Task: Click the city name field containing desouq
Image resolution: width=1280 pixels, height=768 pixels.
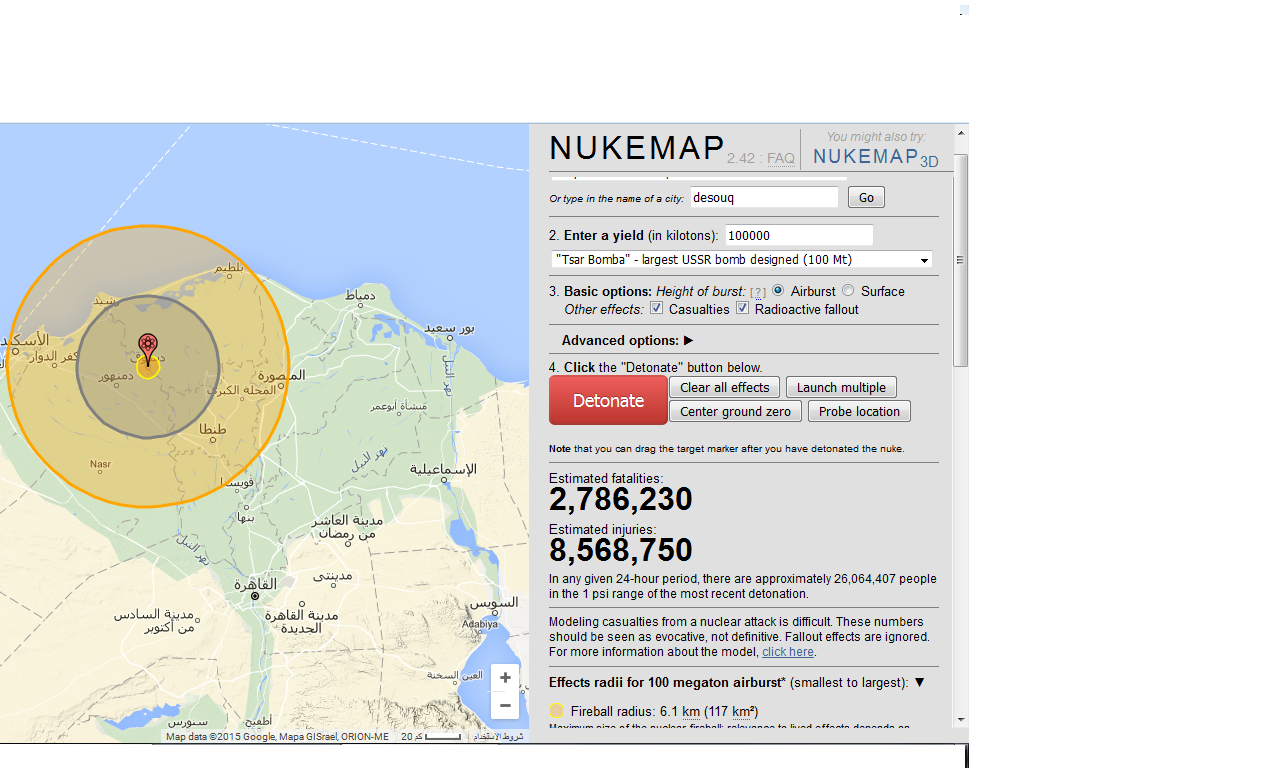Action: click(765, 198)
